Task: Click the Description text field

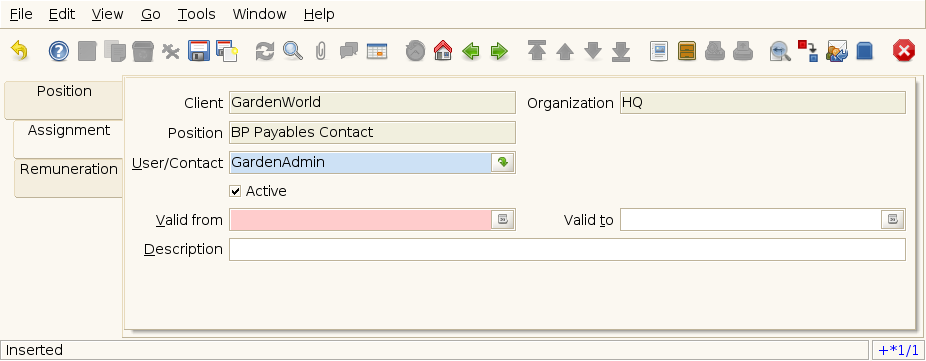Action: (x=567, y=249)
